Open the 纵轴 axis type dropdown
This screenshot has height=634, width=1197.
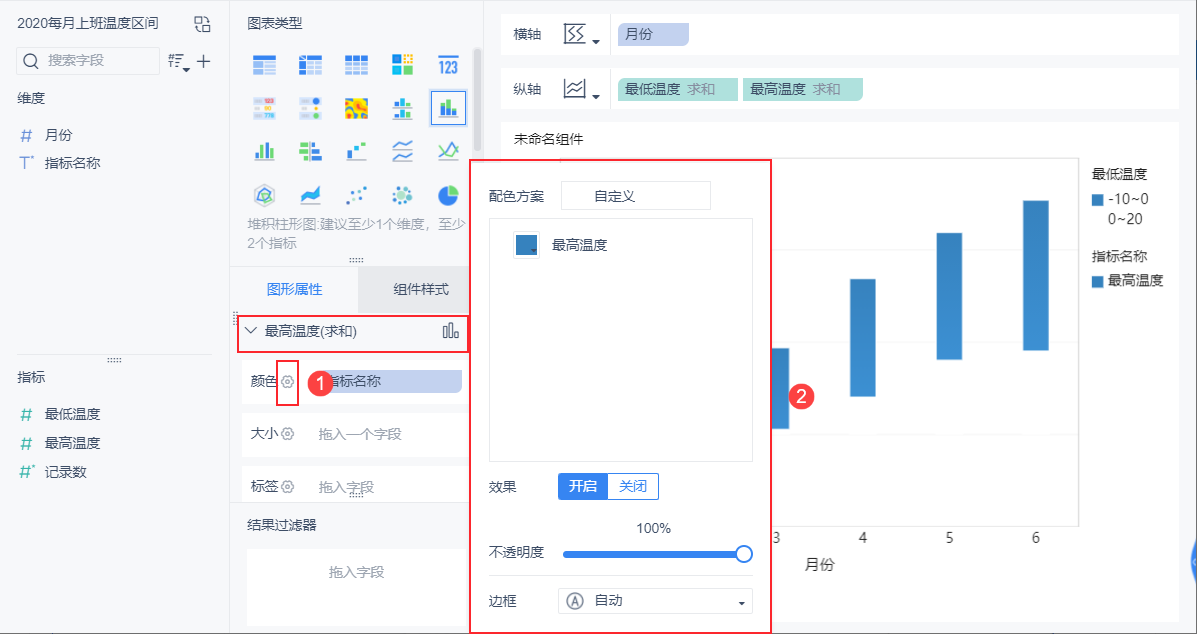(582, 89)
